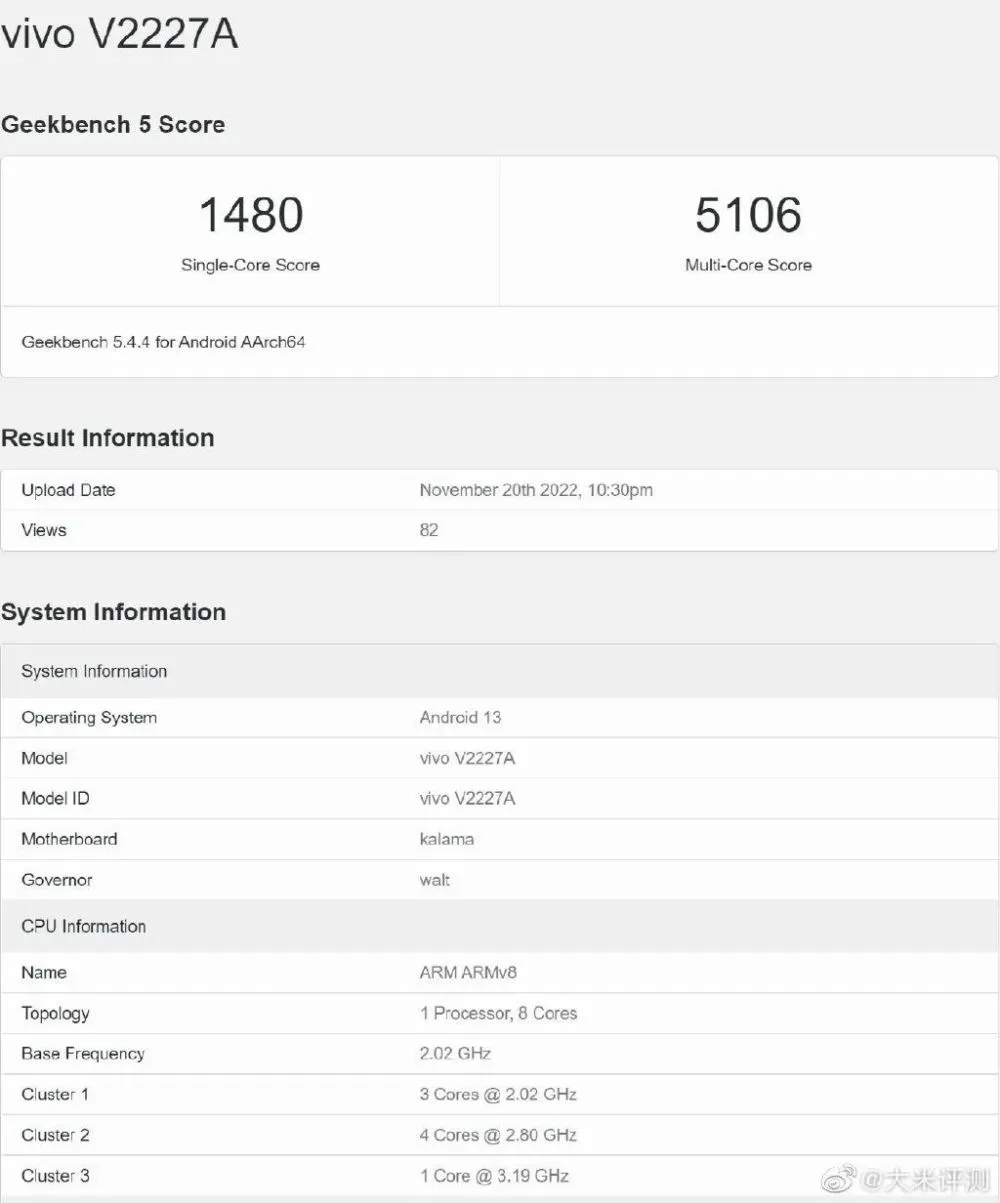Click the Geekbench 5 Score heading
Viewport: 1000px width, 1203px height.
pos(113,125)
